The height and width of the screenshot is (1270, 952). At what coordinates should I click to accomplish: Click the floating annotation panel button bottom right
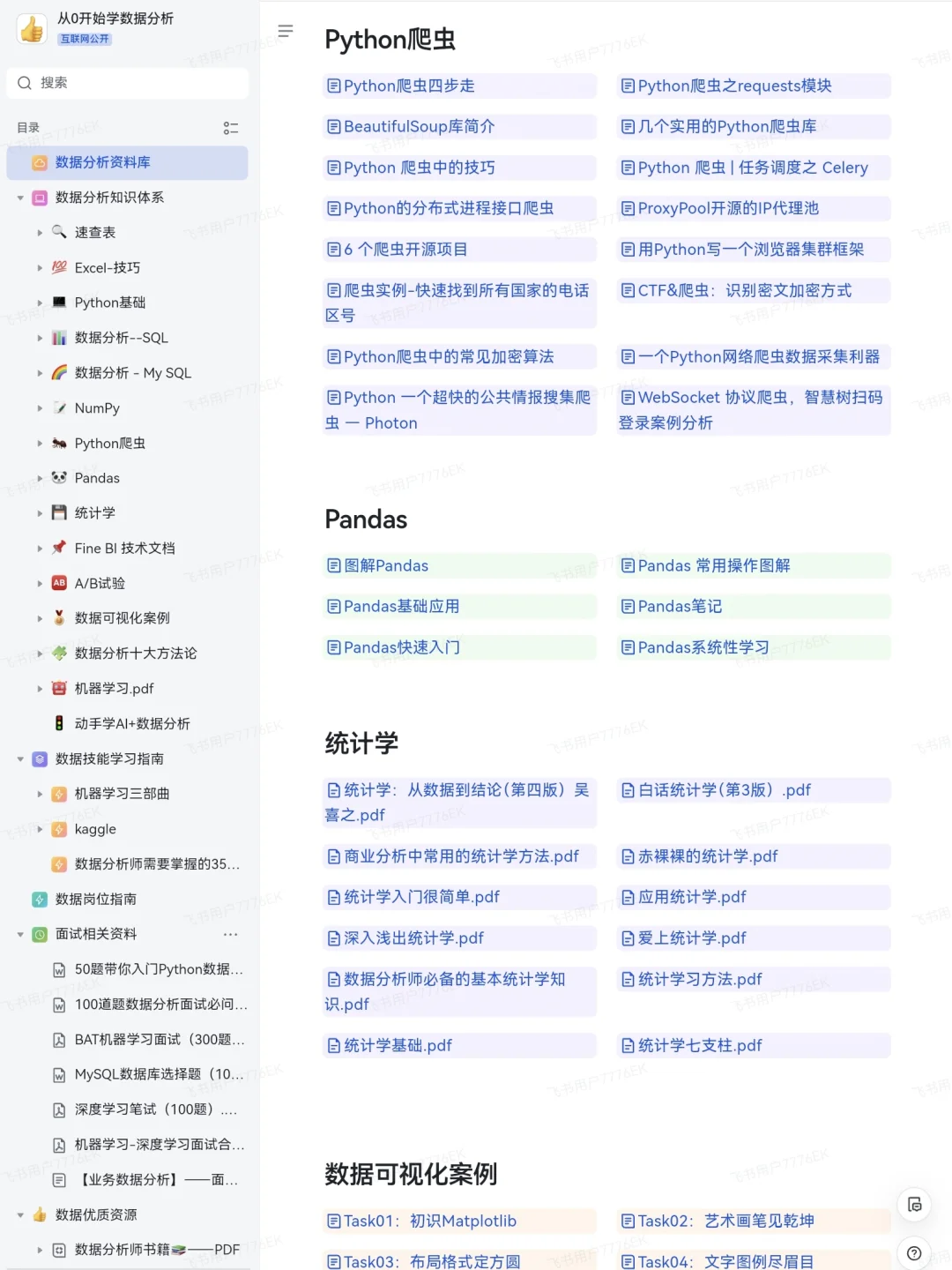(x=914, y=1205)
